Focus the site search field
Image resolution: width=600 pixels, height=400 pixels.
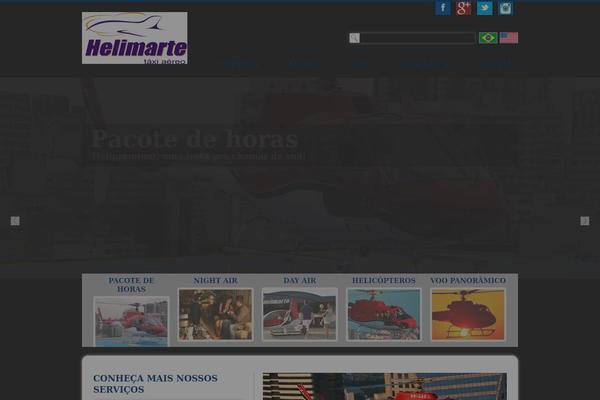click(x=417, y=38)
